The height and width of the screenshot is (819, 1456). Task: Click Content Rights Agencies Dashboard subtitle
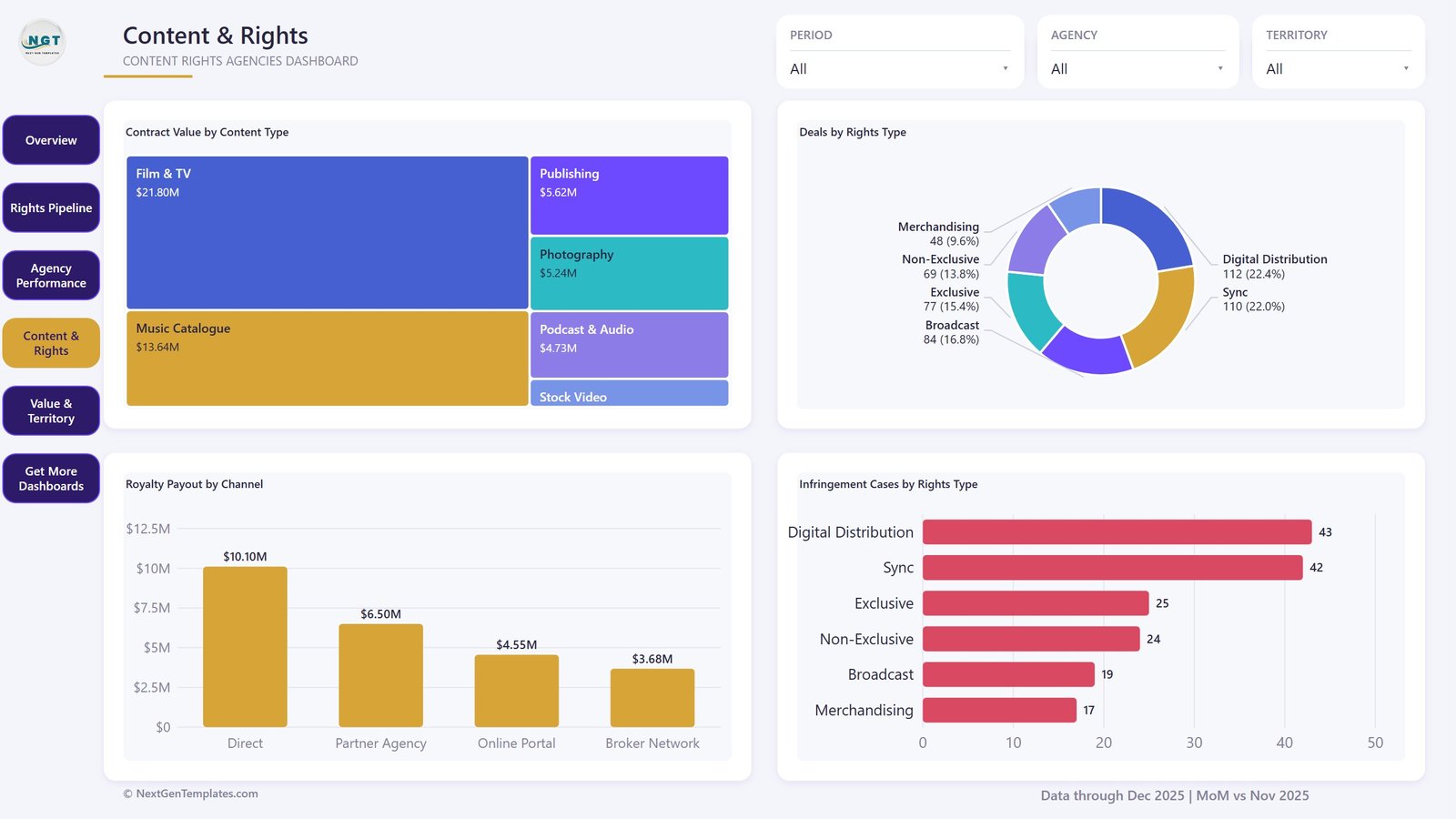(x=240, y=61)
